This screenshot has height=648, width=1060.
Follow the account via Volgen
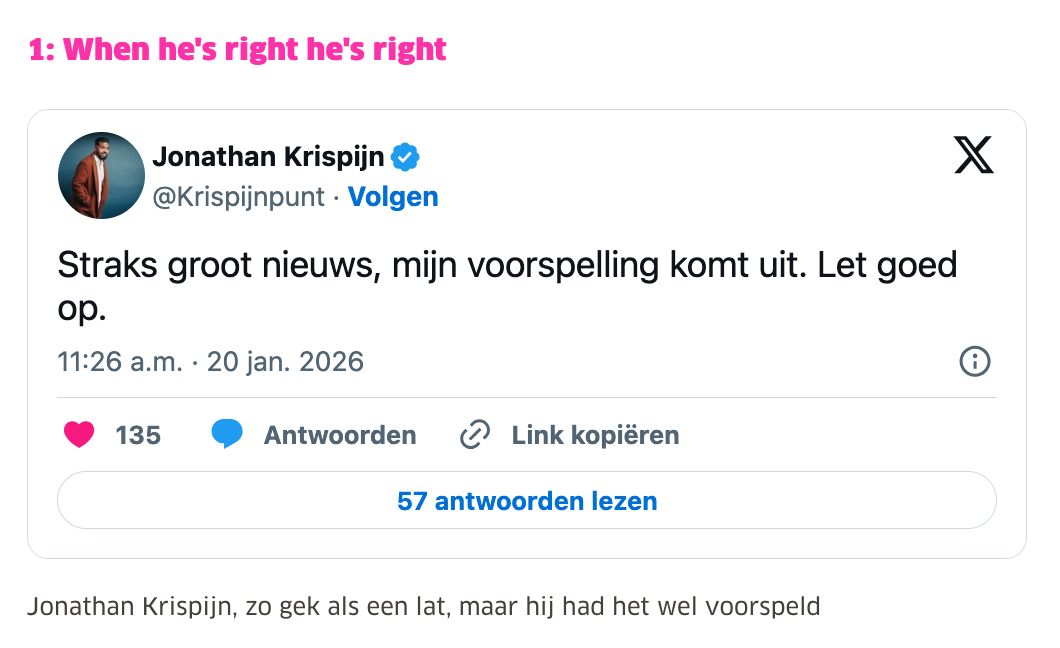pos(393,197)
